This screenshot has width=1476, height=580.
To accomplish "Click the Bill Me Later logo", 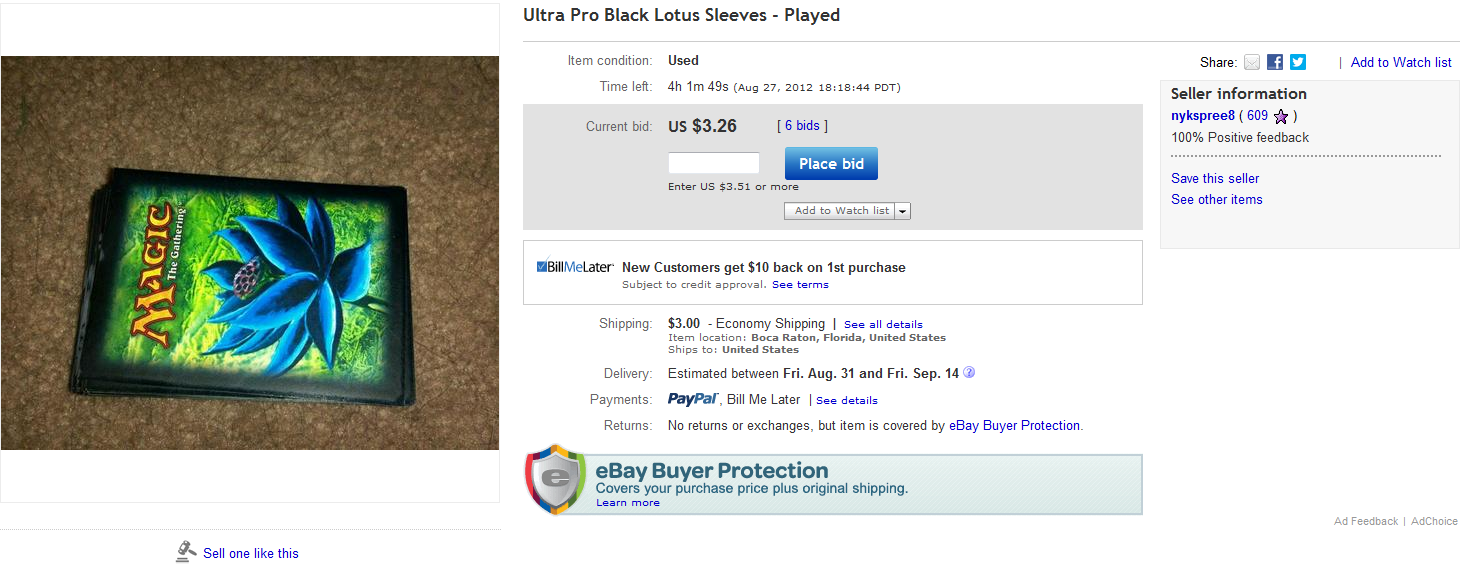I will tap(575, 267).
